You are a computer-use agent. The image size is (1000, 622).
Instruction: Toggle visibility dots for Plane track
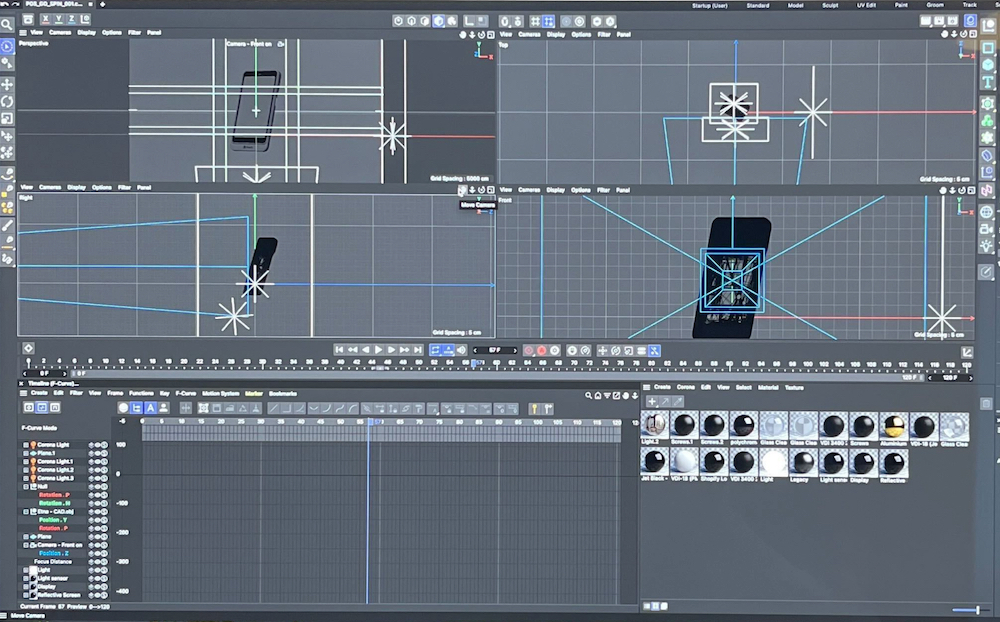[x=98, y=536]
